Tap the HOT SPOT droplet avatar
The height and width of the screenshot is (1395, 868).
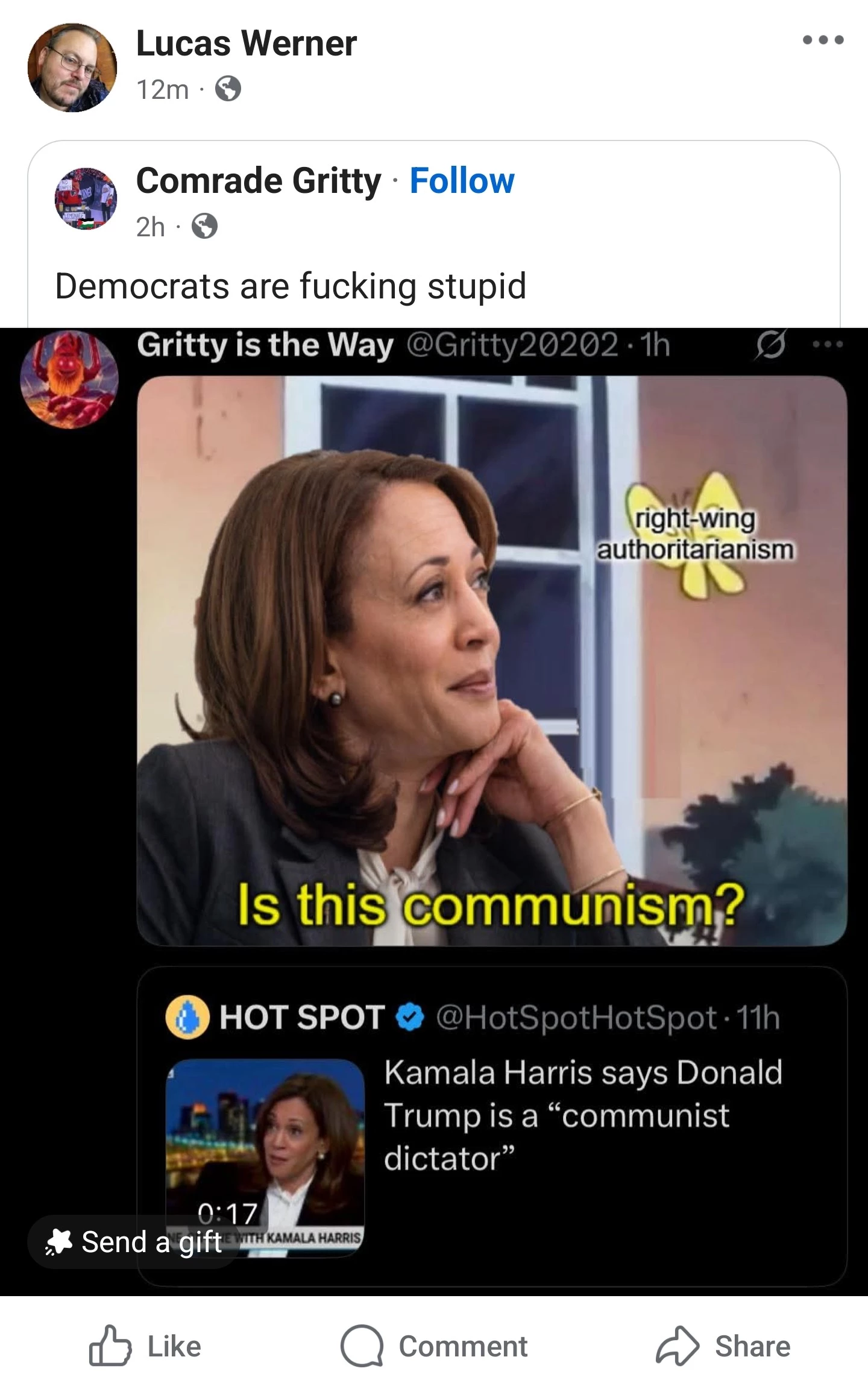(187, 1018)
